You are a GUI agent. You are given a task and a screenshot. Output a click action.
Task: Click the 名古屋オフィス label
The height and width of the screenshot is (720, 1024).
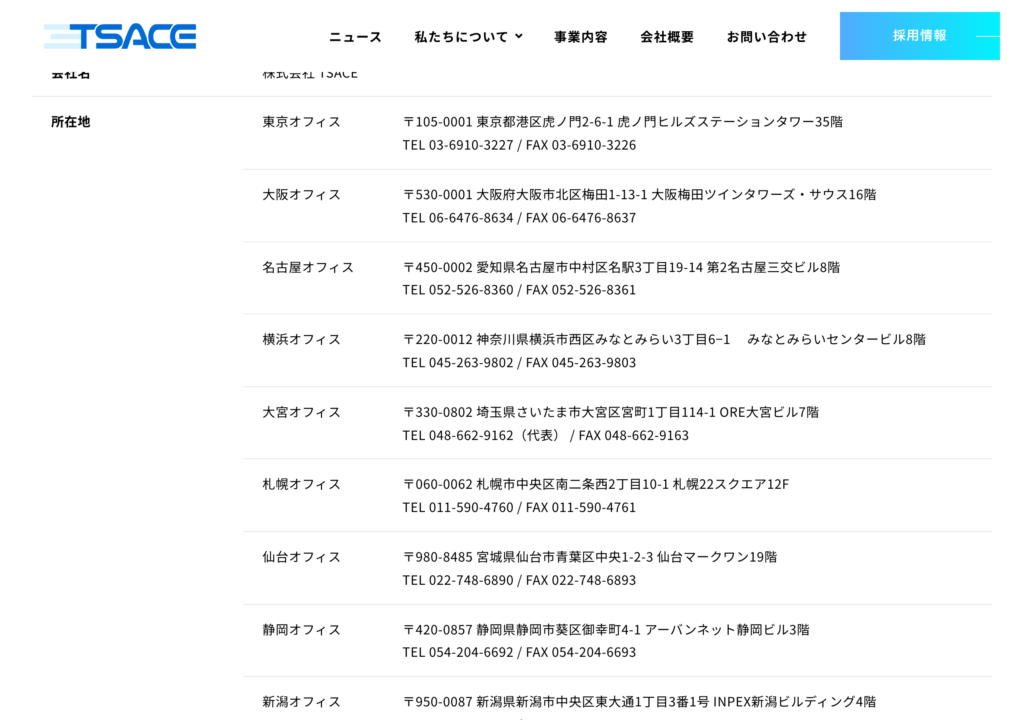click(x=308, y=267)
